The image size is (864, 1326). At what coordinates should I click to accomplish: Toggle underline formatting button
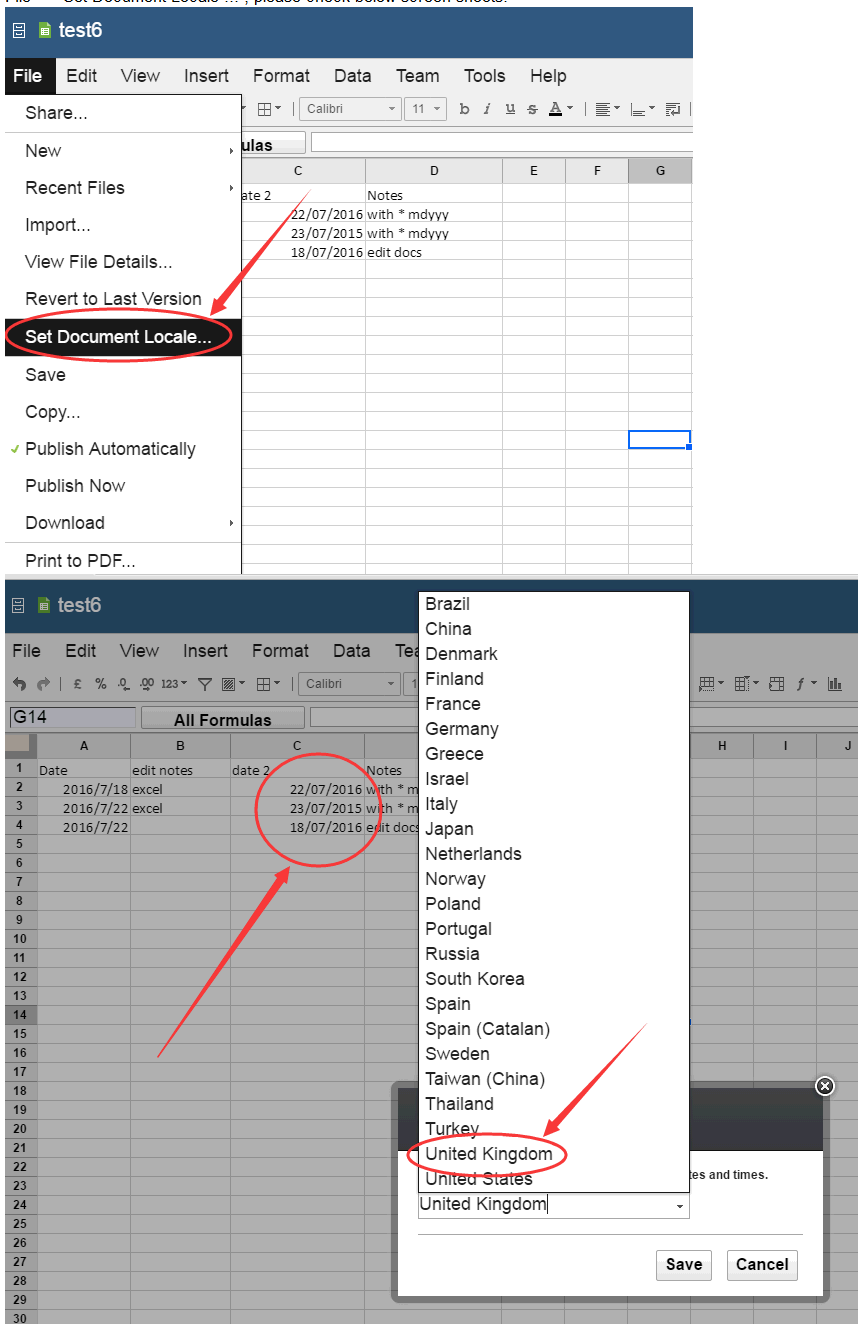click(510, 109)
